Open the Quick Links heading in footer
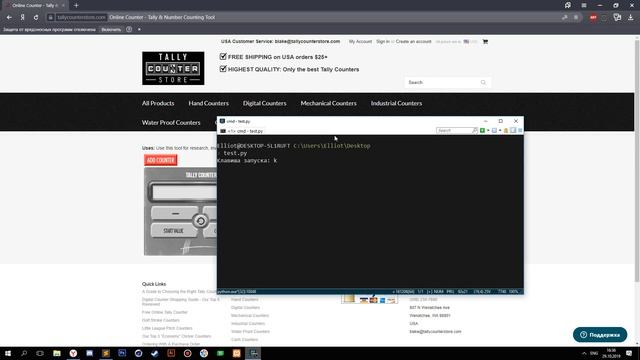640x360 pixels. click(154, 284)
